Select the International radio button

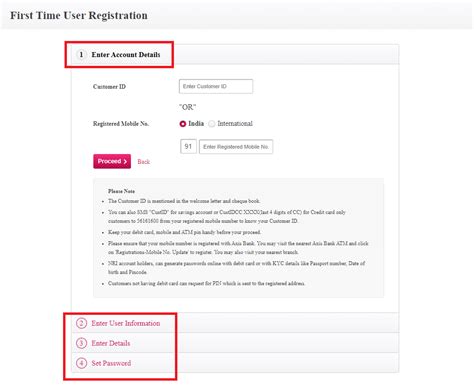pos(211,124)
